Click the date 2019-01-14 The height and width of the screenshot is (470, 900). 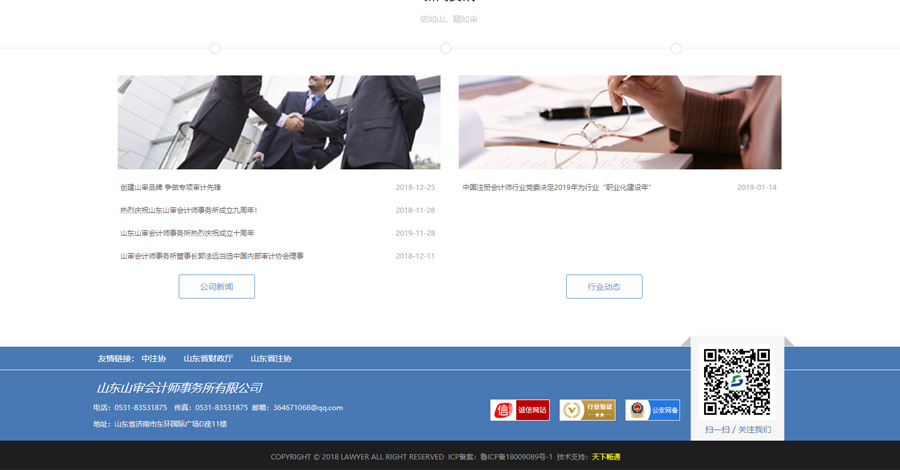[757, 187]
